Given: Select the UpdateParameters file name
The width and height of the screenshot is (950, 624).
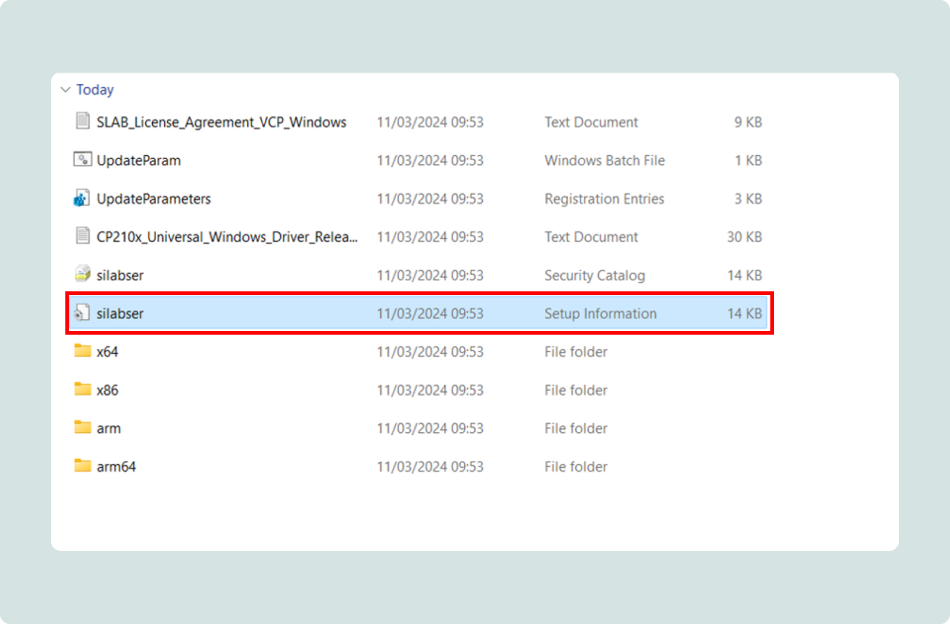Looking at the screenshot, I should [154, 199].
